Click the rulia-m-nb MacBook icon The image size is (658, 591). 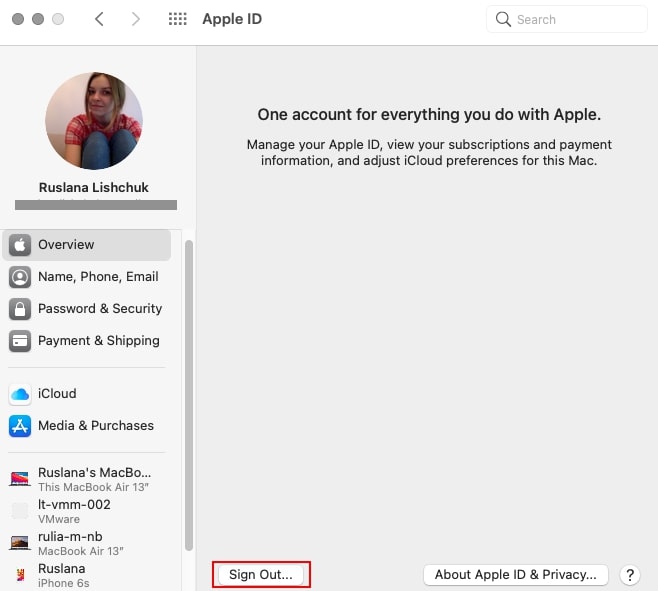tap(20, 543)
